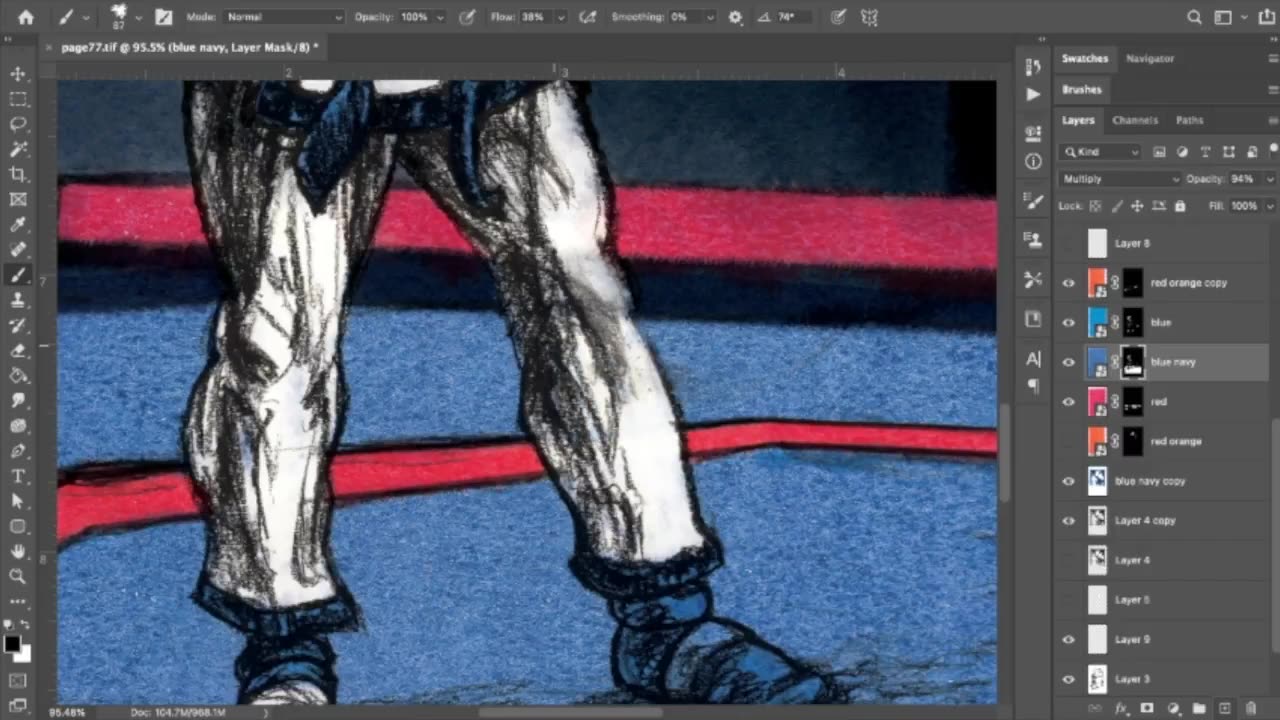Select the Layer 4 copy layer

click(1145, 520)
